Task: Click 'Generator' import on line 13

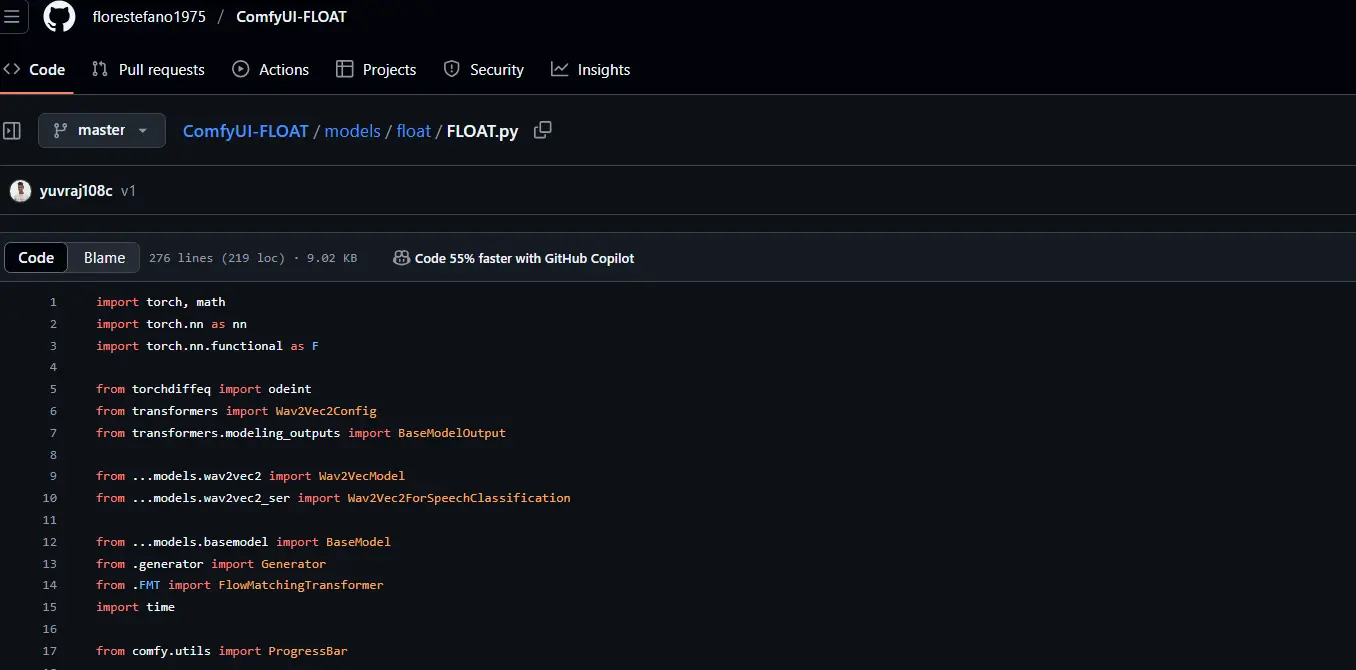Action: click(294, 564)
